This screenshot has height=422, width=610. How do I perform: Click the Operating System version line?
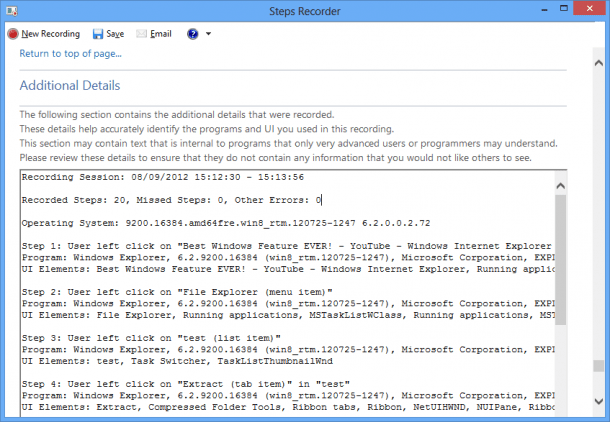[226, 223]
